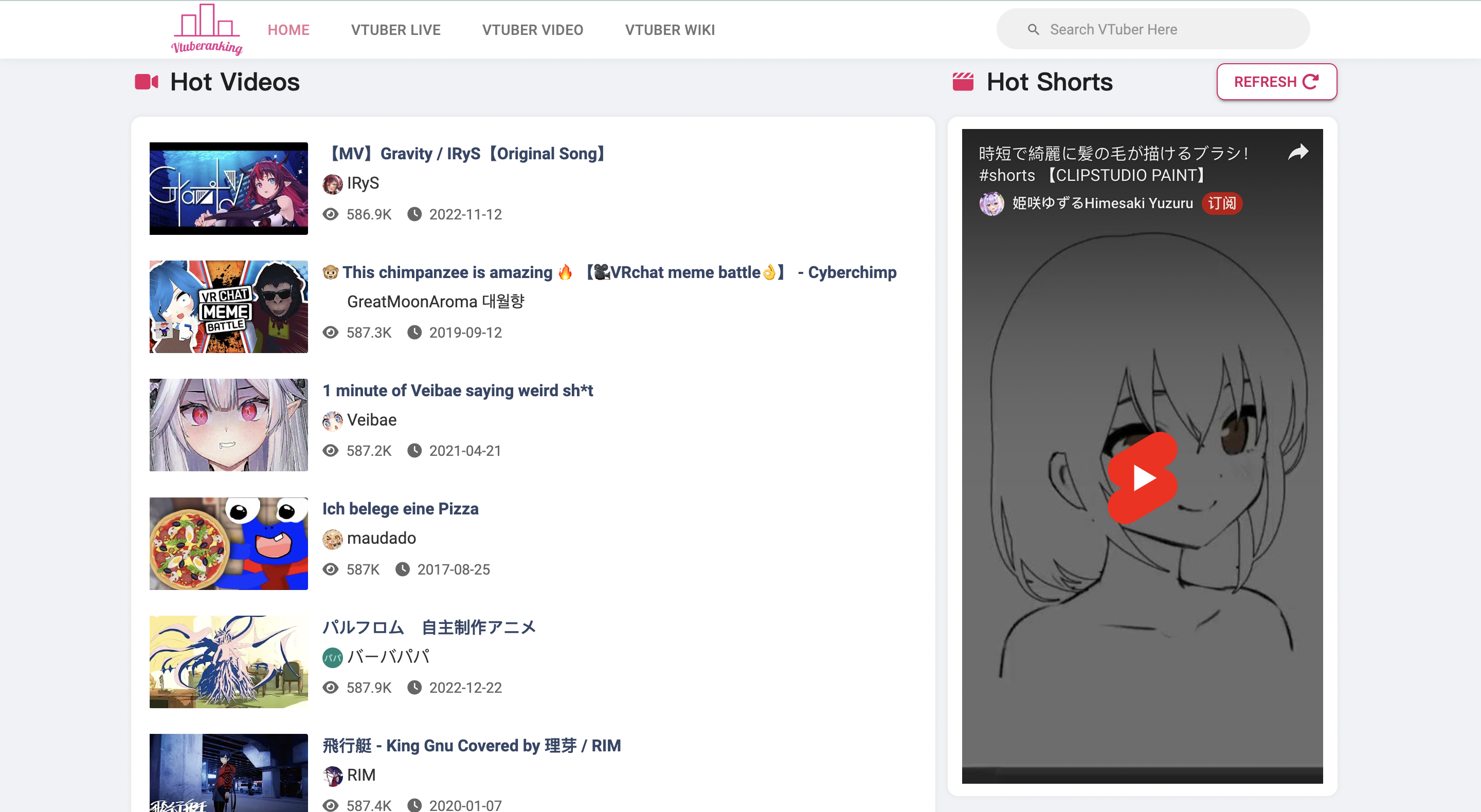Click clock icon beside 2017-08-25
Screen dimensions: 1481x812
click(402, 569)
